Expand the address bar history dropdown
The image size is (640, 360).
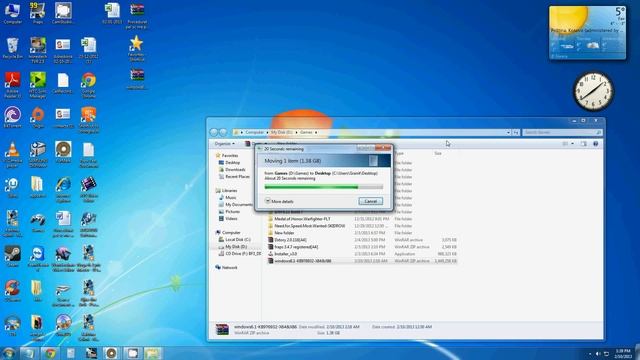[508, 132]
